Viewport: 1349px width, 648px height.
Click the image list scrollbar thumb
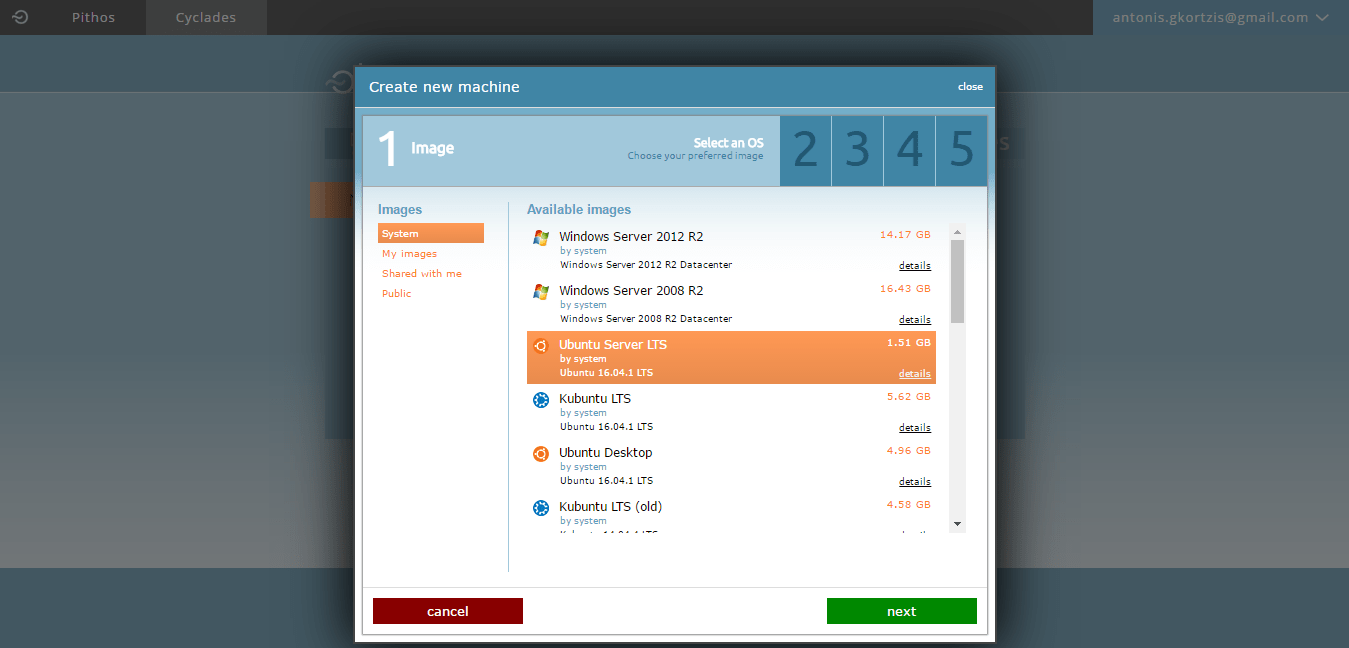coord(957,281)
